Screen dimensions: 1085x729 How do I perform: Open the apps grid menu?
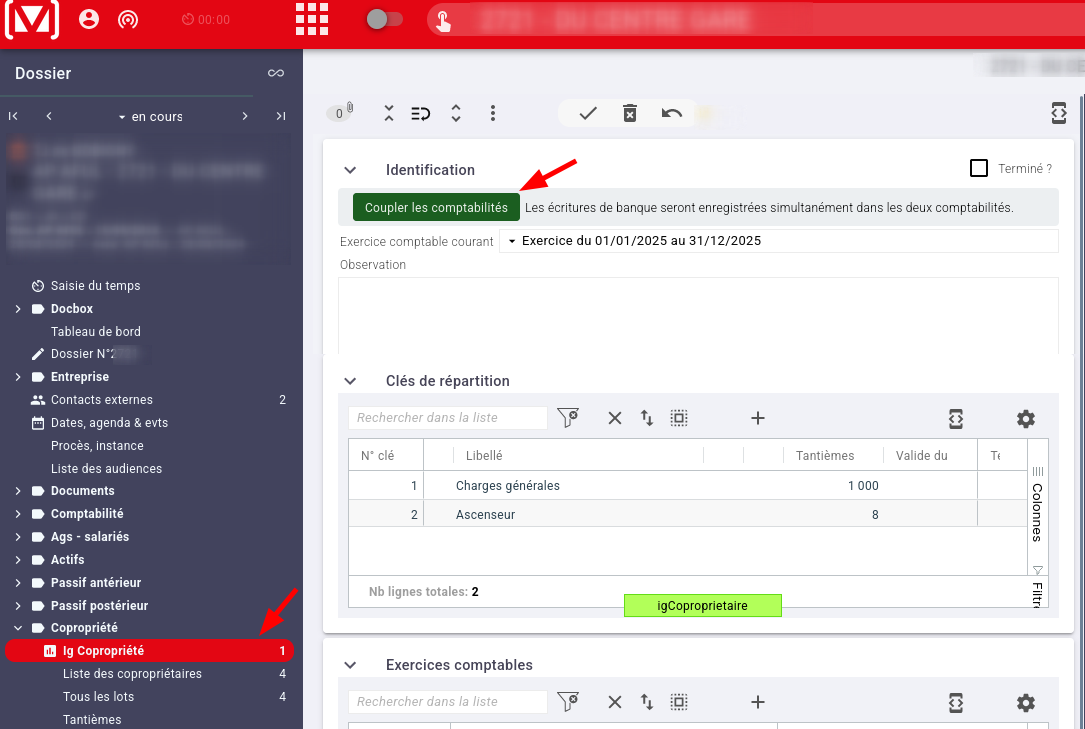click(312, 19)
